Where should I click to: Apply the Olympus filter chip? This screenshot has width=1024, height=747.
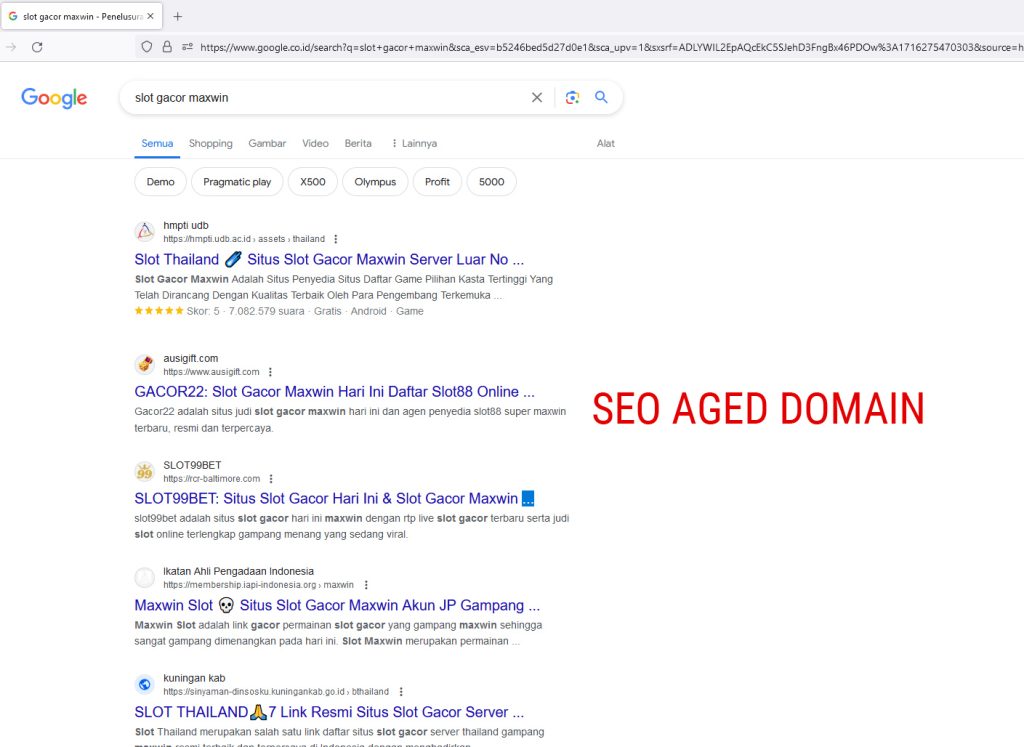375,182
